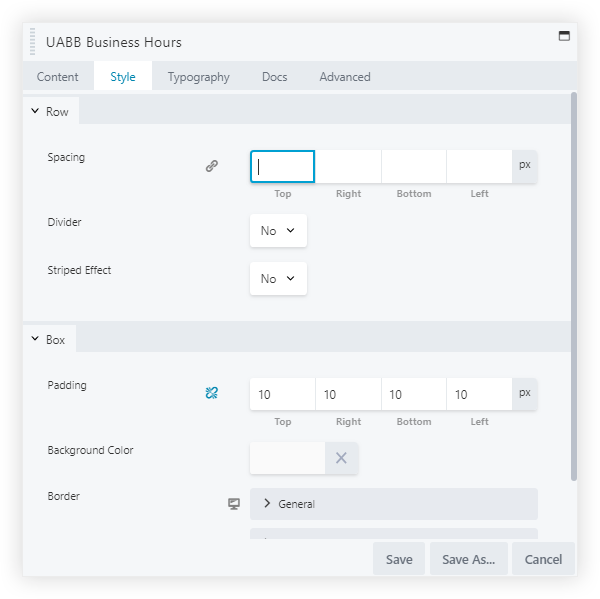Click the maximize panel icon
Screen dimensions: 600x599
564,36
